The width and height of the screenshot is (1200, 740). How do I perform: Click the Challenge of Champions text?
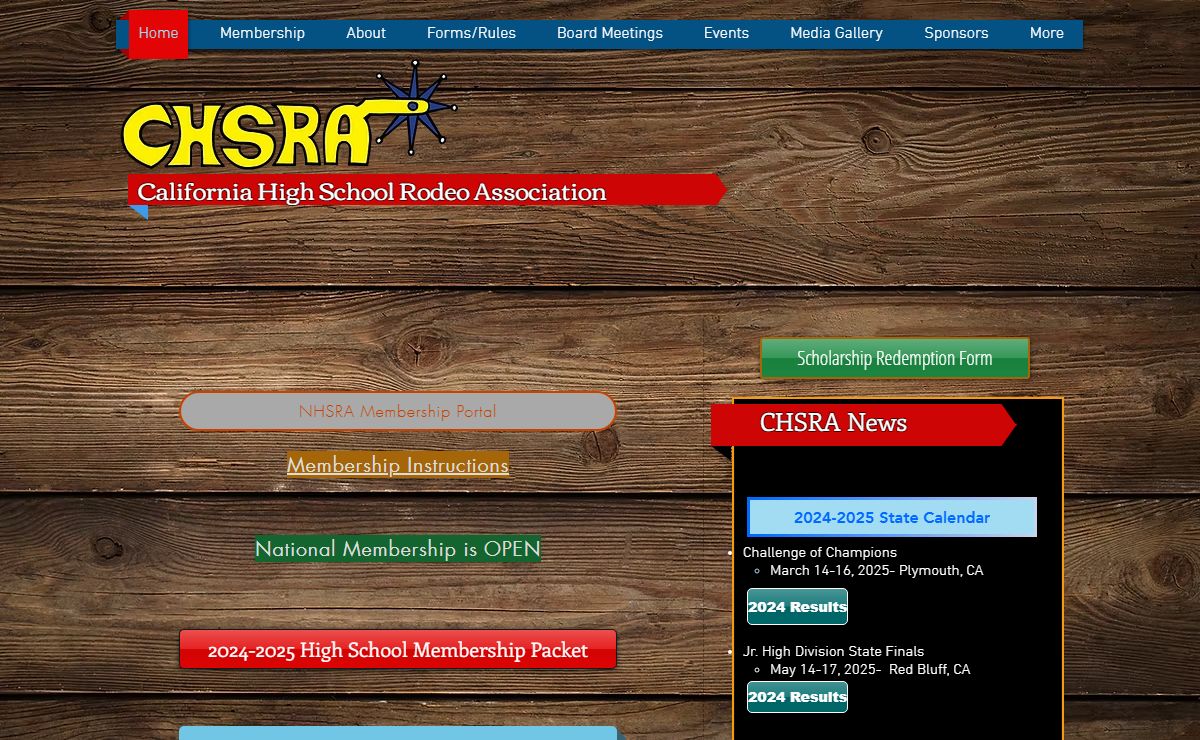pyautogui.click(x=820, y=553)
